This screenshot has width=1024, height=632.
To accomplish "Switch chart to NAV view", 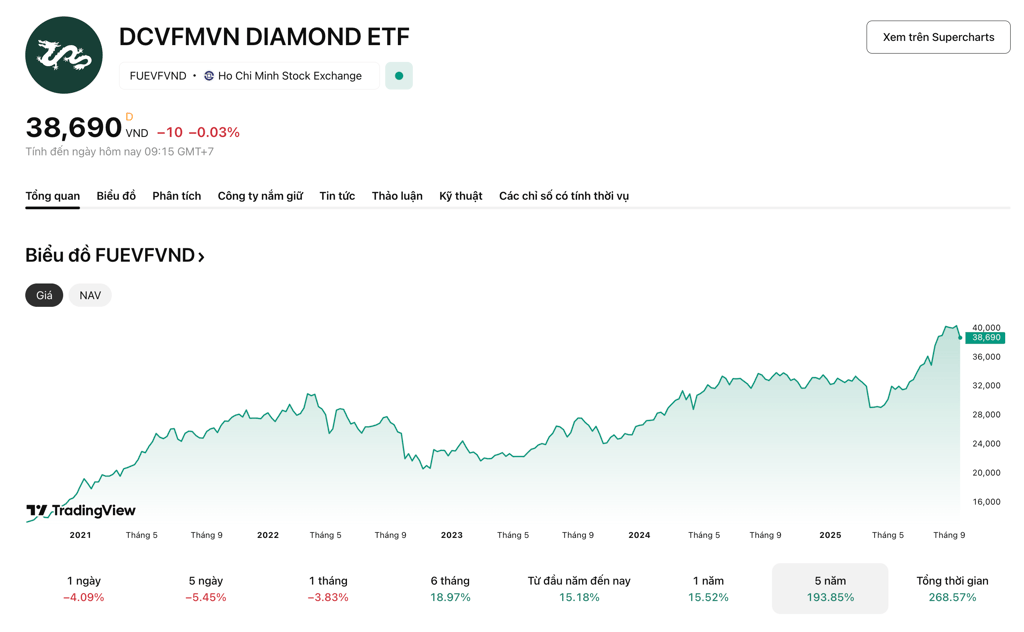I will [x=90, y=295].
